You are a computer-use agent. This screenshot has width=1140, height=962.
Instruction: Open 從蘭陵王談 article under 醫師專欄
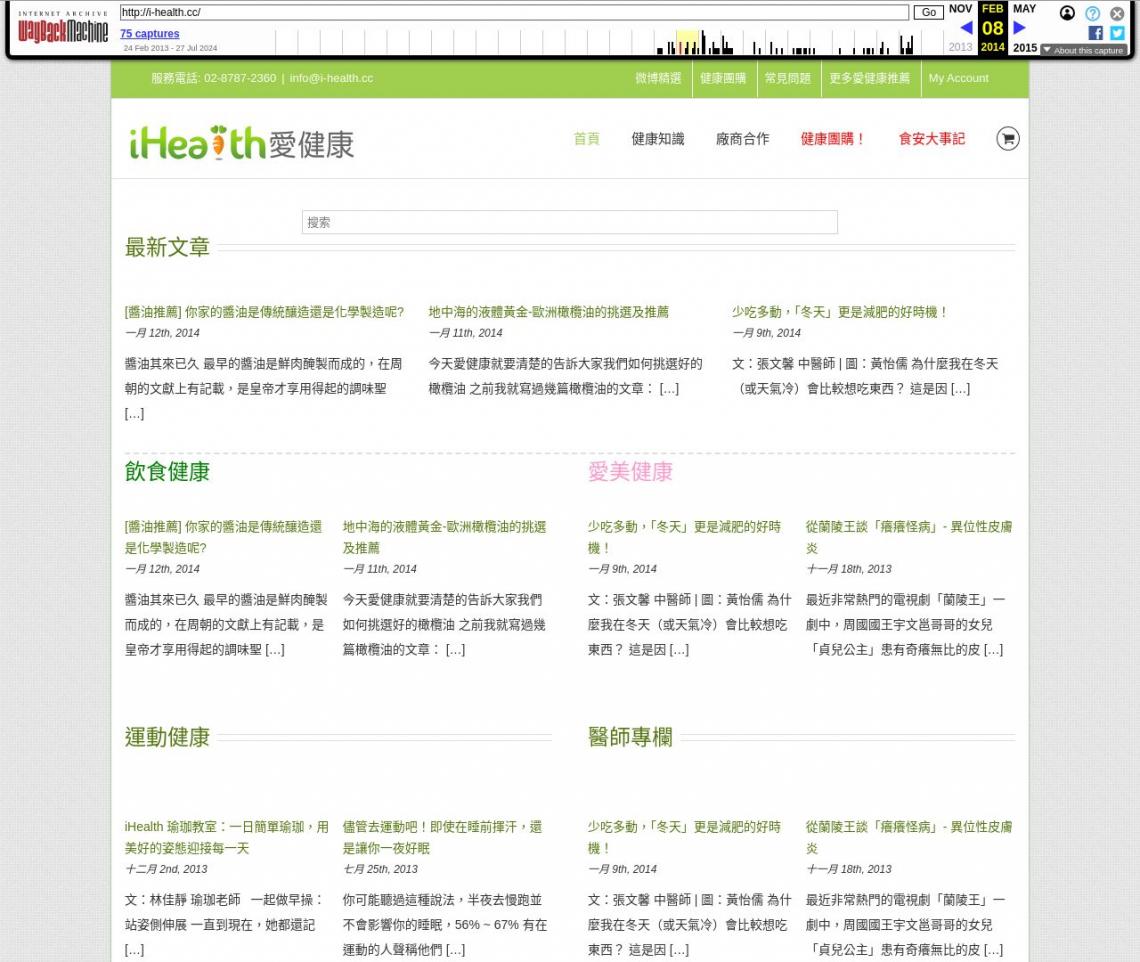[x=909, y=837]
